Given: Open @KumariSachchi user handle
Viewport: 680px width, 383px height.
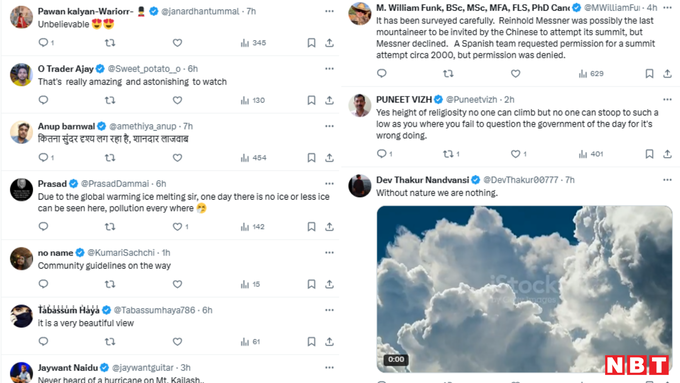Looking at the screenshot, I should coord(121,252).
